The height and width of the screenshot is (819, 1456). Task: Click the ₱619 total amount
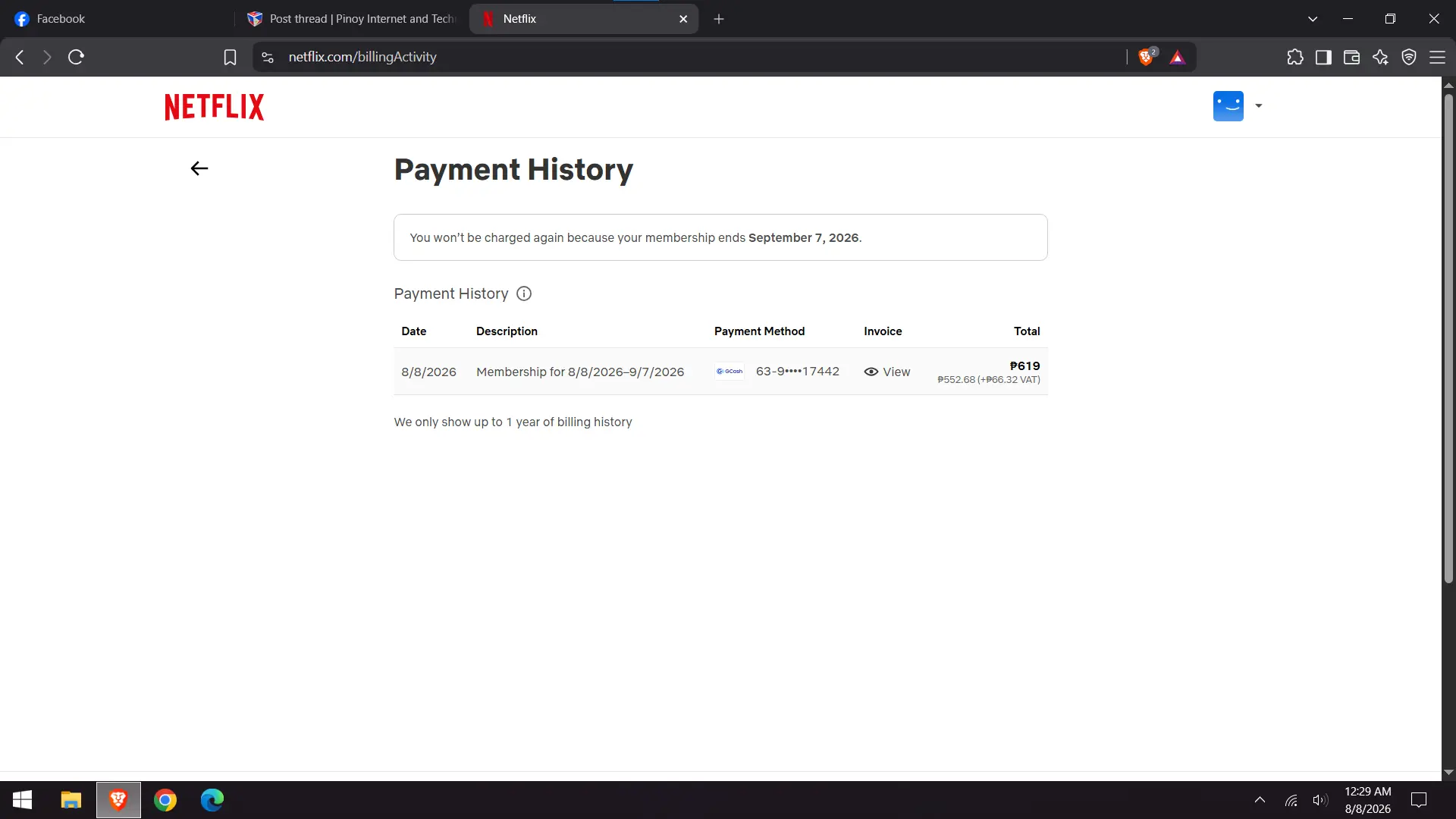pyautogui.click(x=1025, y=366)
